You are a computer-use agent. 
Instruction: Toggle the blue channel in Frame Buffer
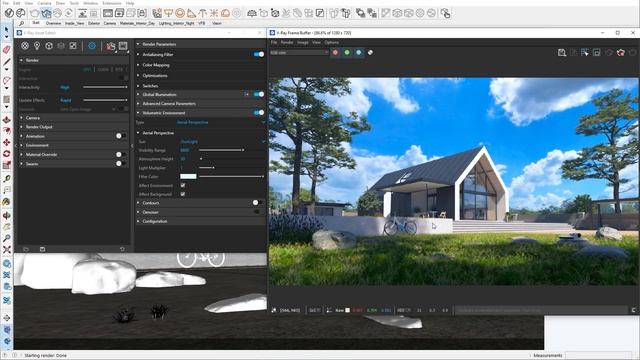pos(358,52)
